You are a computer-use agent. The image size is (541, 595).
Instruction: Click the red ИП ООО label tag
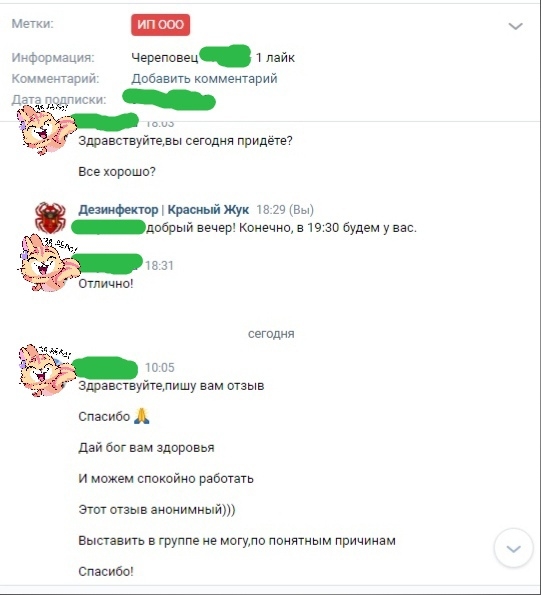(160, 25)
